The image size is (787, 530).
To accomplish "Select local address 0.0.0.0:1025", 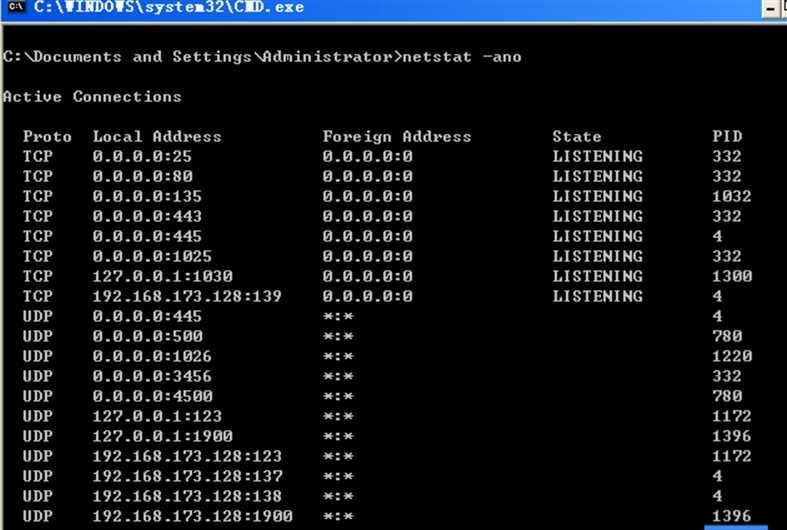I will point(152,256).
